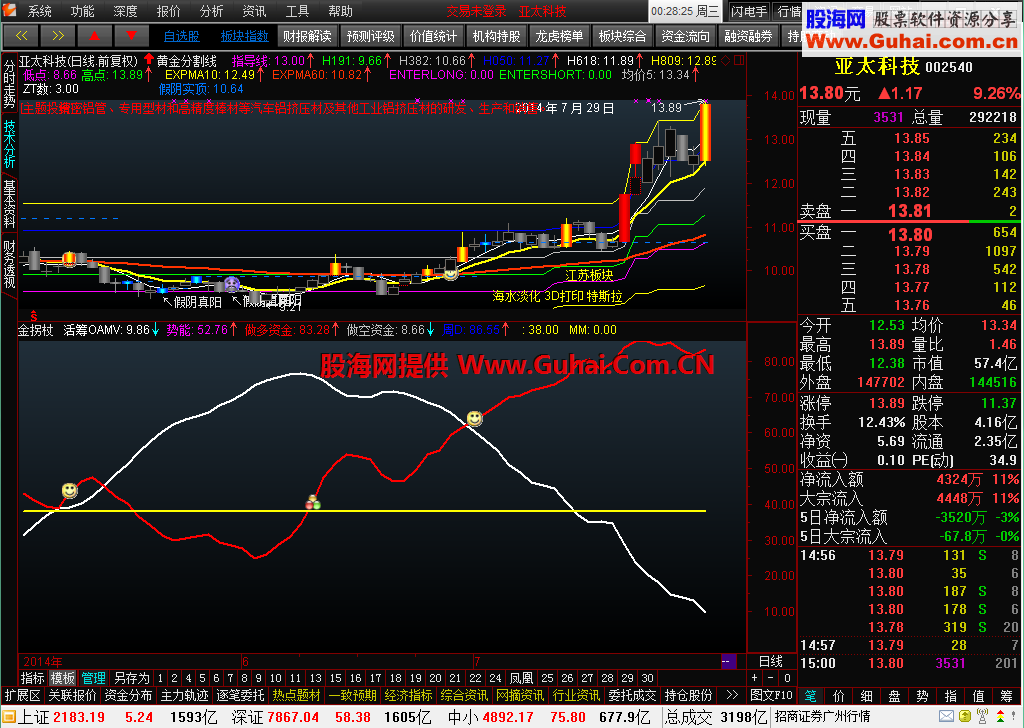The image size is (1024, 728).
Task: Switch to the 财务透视 side tab
Action: coord(9,264)
